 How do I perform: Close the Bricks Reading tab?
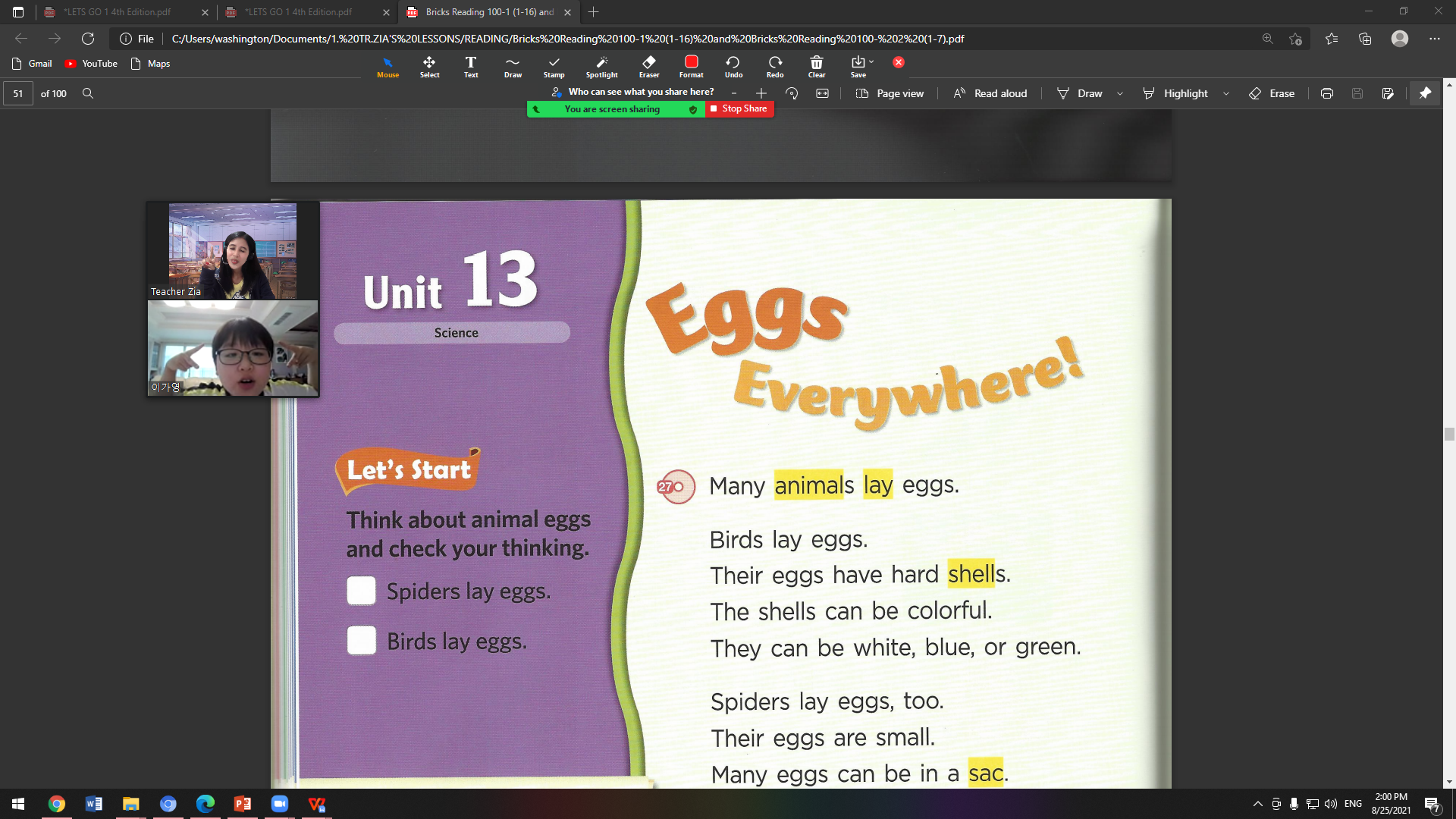coord(567,12)
